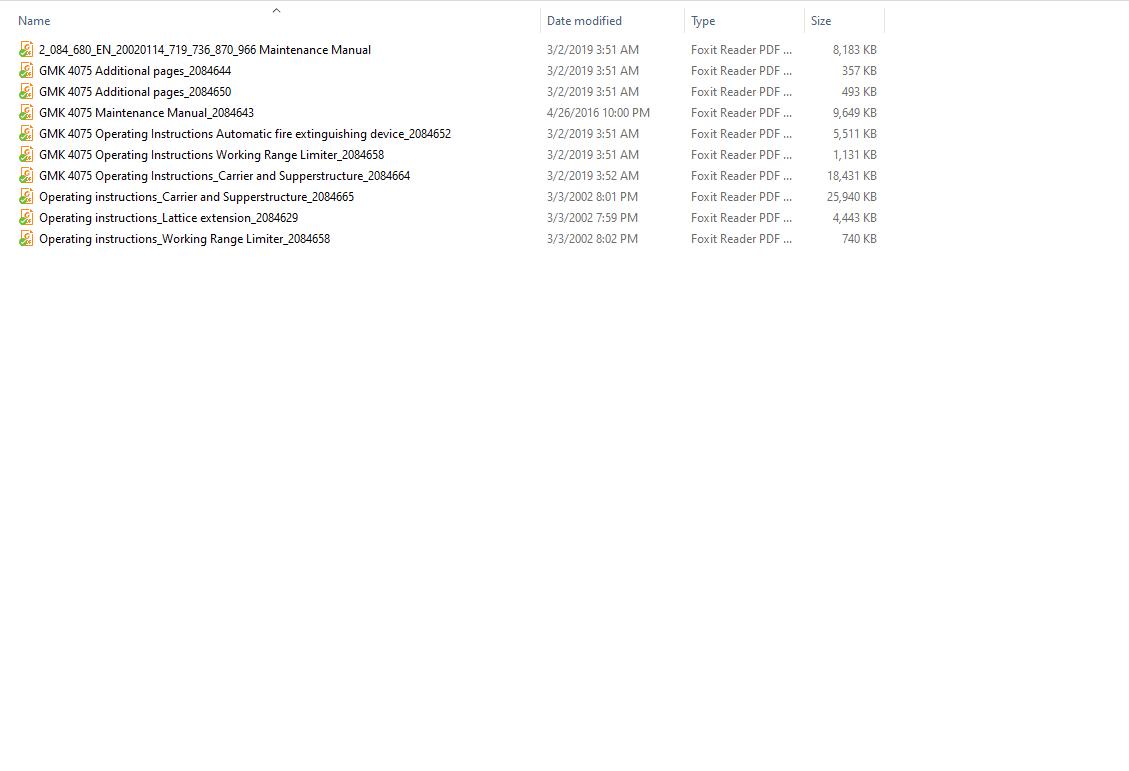Select file GMK 4075 Maintenance Manual_2084643
The height and width of the screenshot is (771, 1129).
(x=146, y=112)
